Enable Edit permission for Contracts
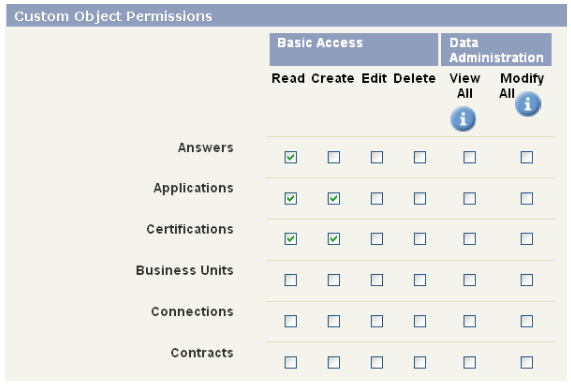The width and height of the screenshot is (571, 385). pyautogui.click(x=377, y=362)
